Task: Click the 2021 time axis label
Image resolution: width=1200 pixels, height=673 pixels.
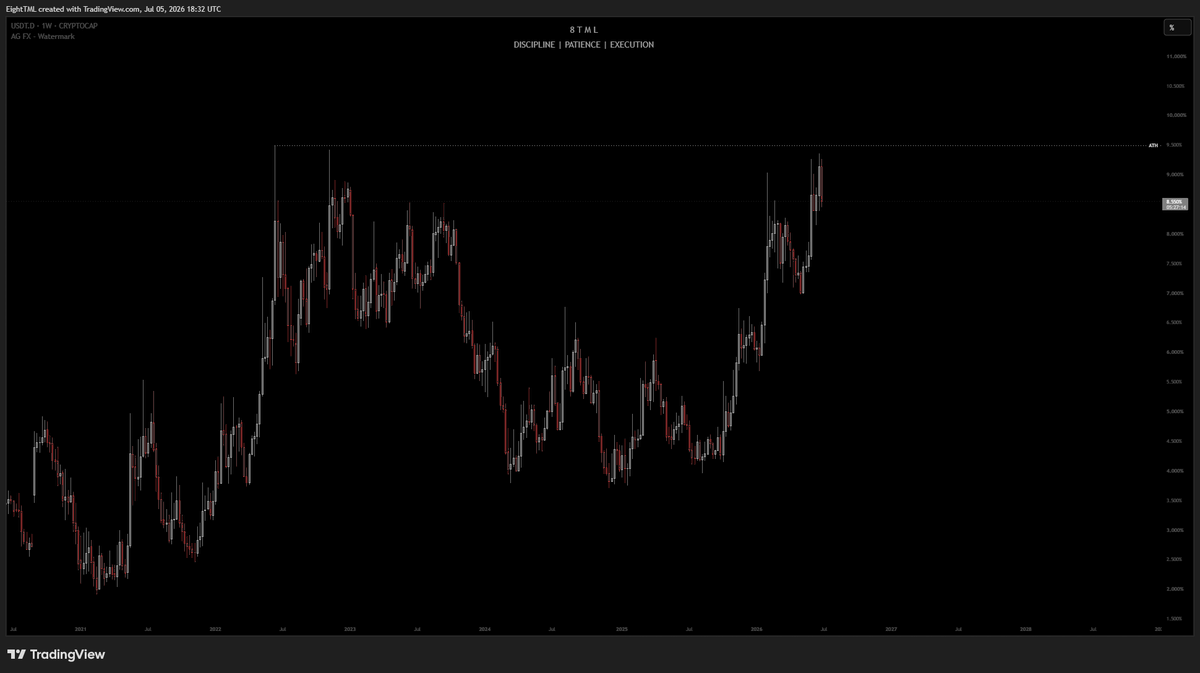Action: 80,630
